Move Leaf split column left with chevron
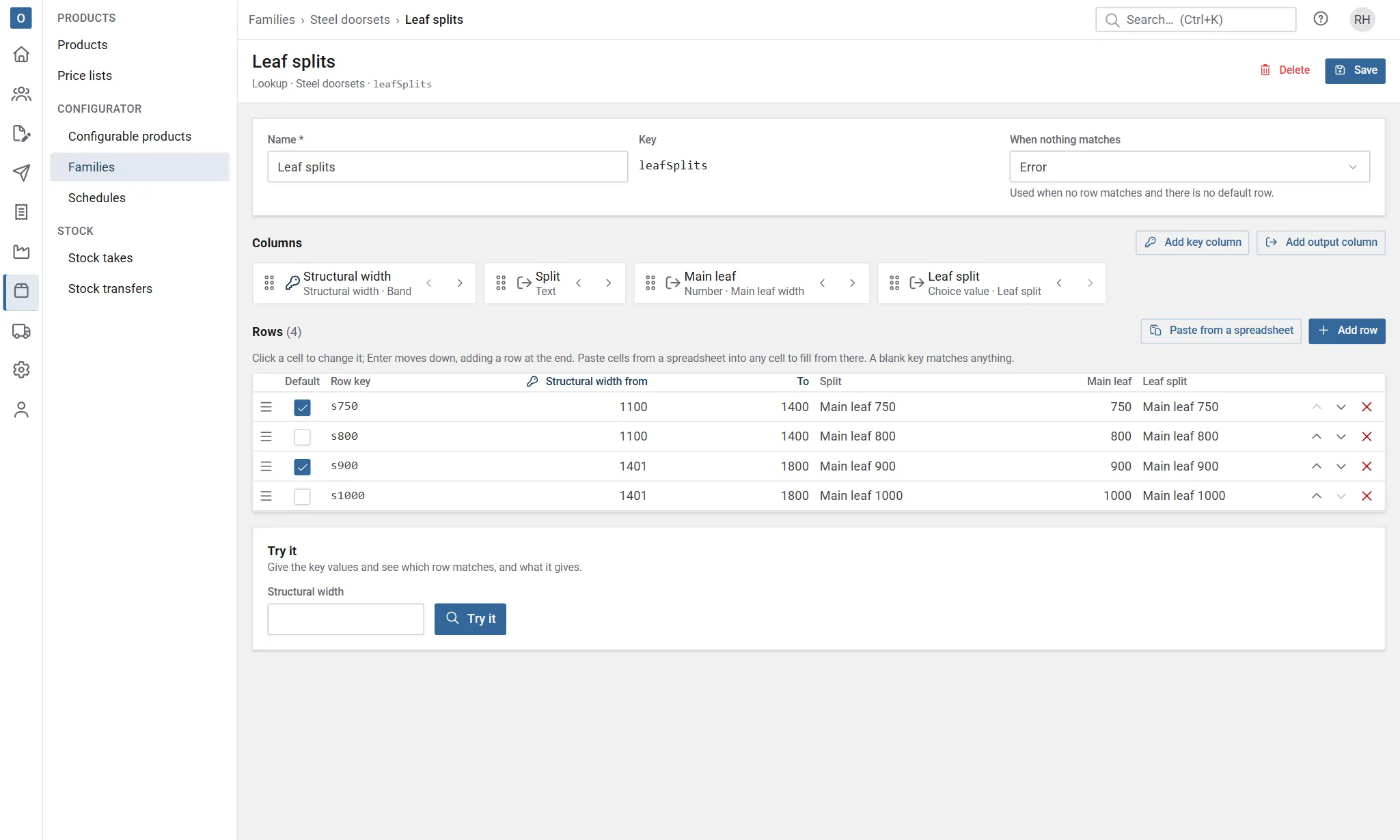Viewport: 1400px width, 840px height. [1059, 283]
